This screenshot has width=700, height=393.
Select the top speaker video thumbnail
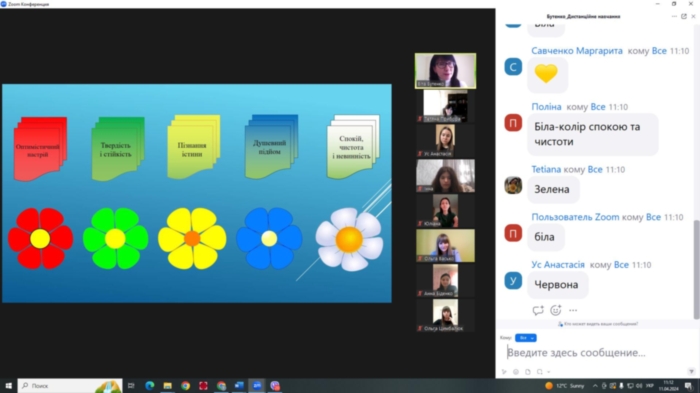445,71
